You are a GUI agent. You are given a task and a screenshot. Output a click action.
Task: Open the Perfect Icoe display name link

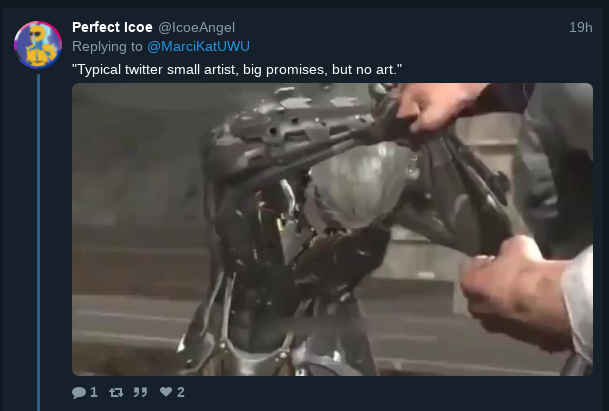[x=112, y=27]
